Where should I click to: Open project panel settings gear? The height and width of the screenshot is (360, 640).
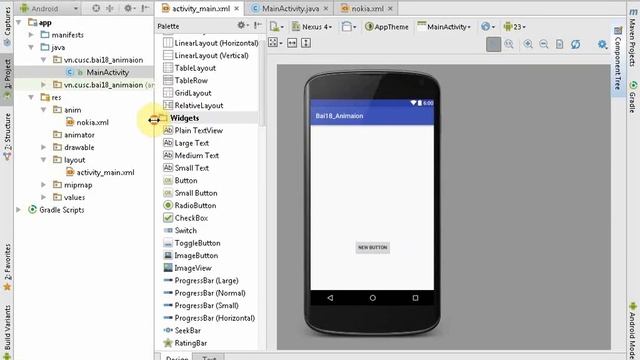pyautogui.click(x=129, y=8)
